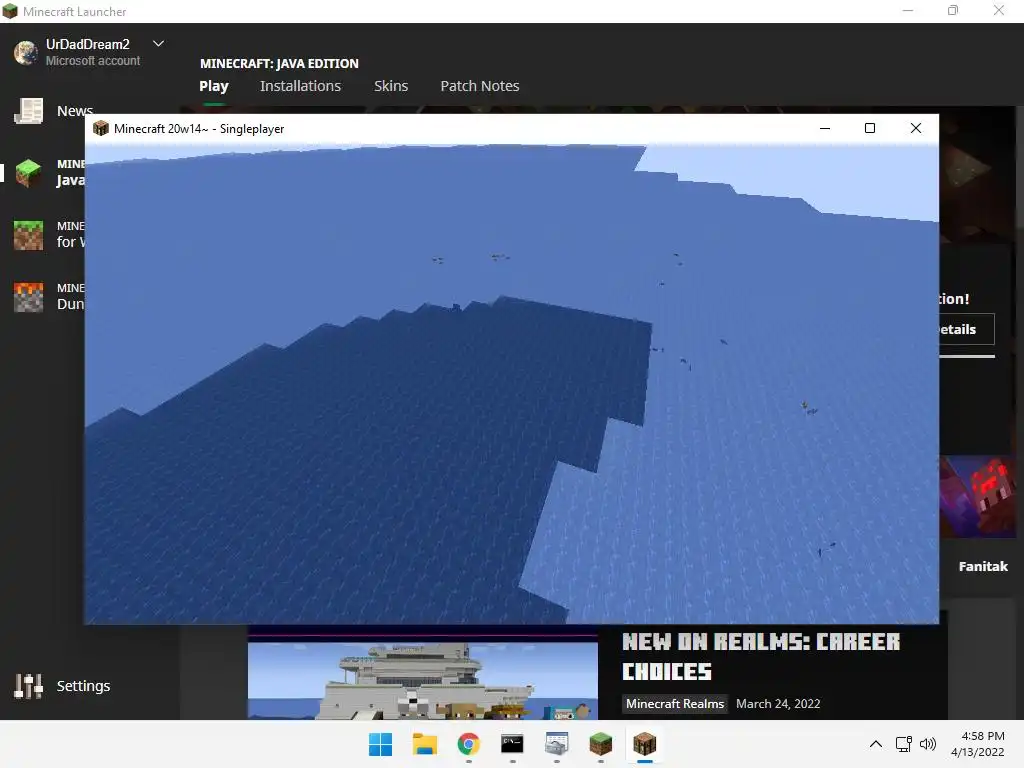Open the Patch Notes tab
Image resolution: width=1024 pixels, height=768 pixels.
click(480, 86)
